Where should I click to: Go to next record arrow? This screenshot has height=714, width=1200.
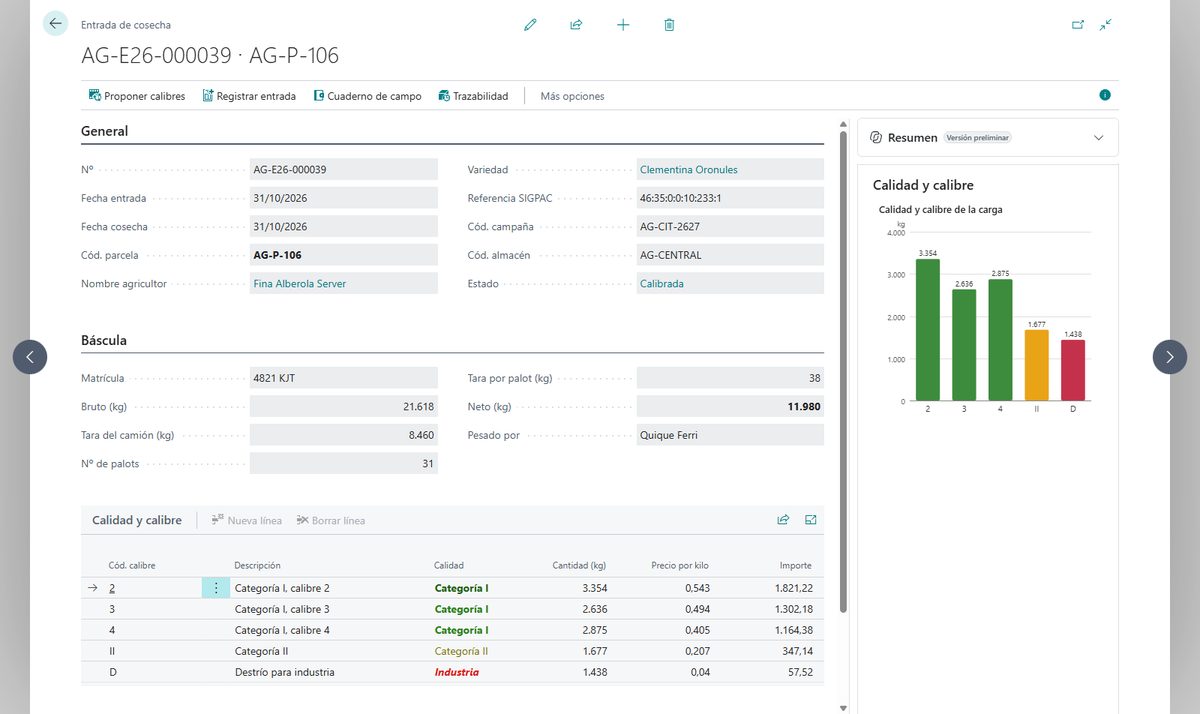pos(1170,357)
